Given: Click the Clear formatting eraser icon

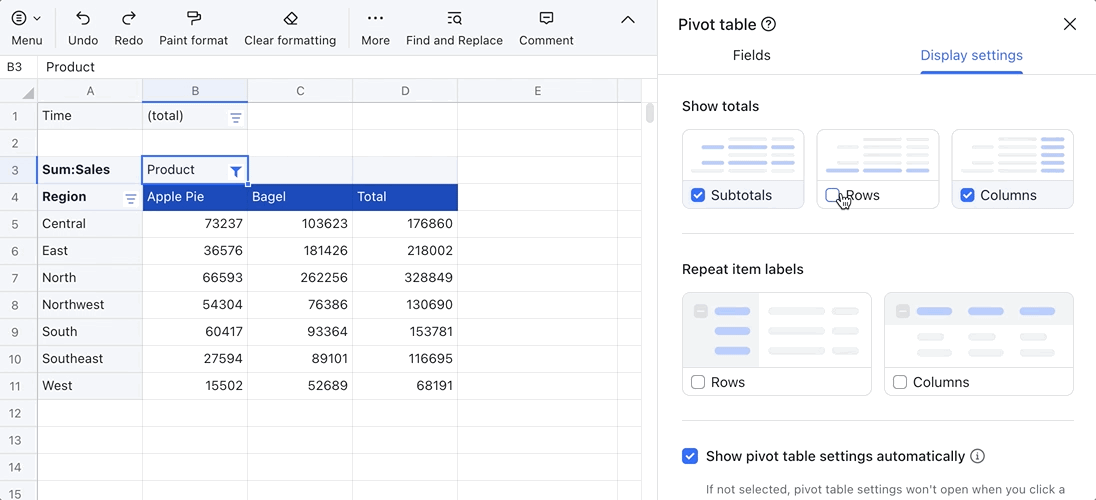Looking at the screenshot, I should point(290,19).
